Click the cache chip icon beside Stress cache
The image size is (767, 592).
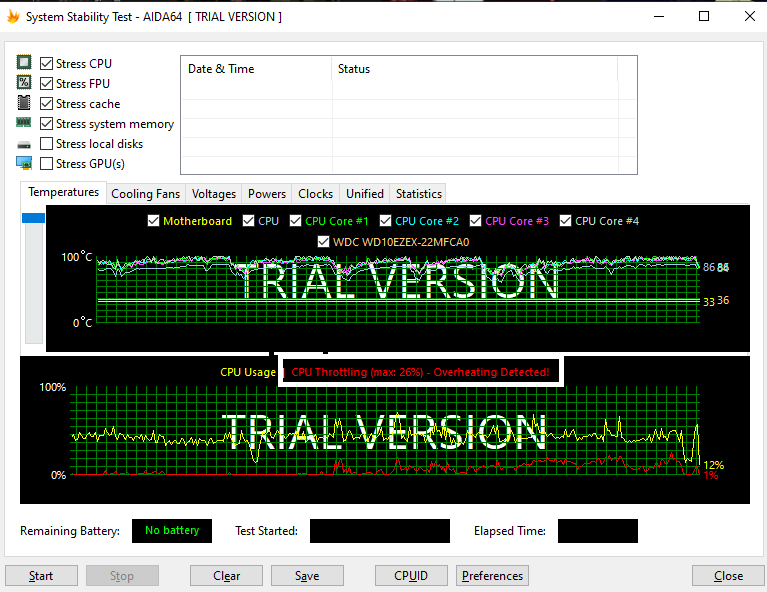[x=24, y=103]
